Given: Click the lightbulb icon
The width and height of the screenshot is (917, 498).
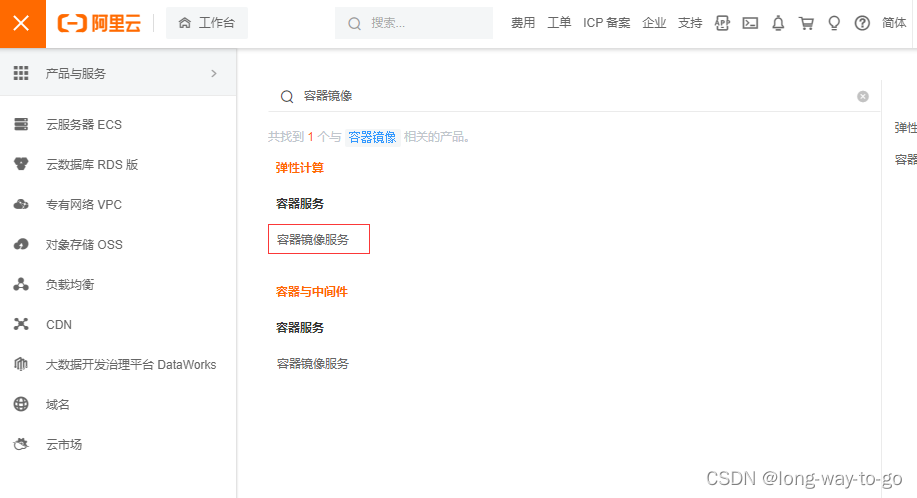Looking at the screenshot, I should (x=835, y=23).
